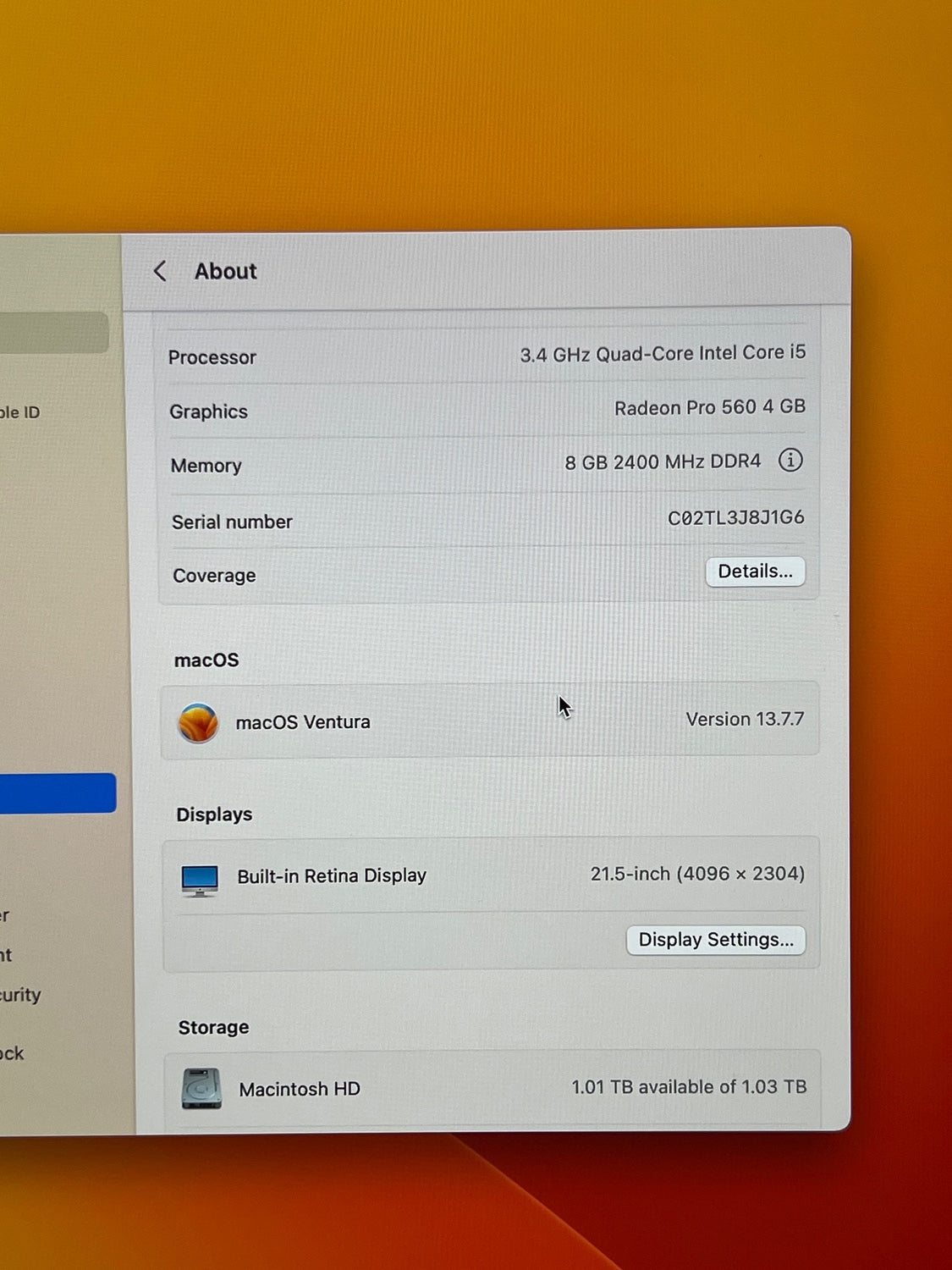
Task: Click the Serial number label
Action: [232, 522]
